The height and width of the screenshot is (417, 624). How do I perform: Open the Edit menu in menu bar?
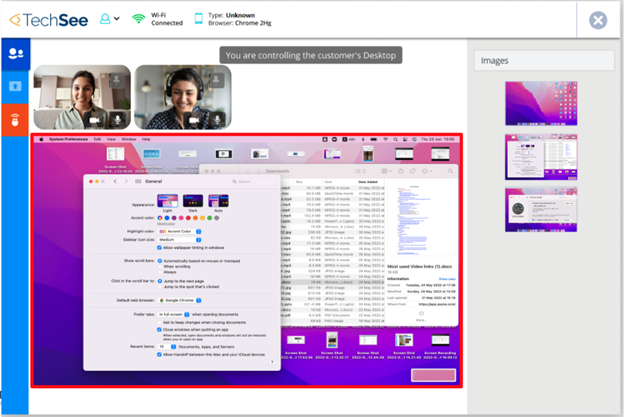point(97,139)
